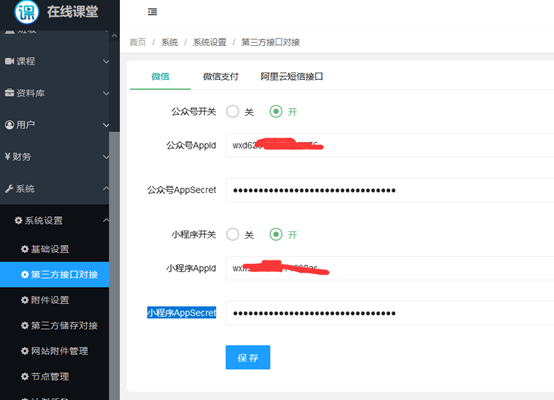
Task: Click 系统设置 in the breadcrumb
Action: pyautogui.click(x=210, y=42)
